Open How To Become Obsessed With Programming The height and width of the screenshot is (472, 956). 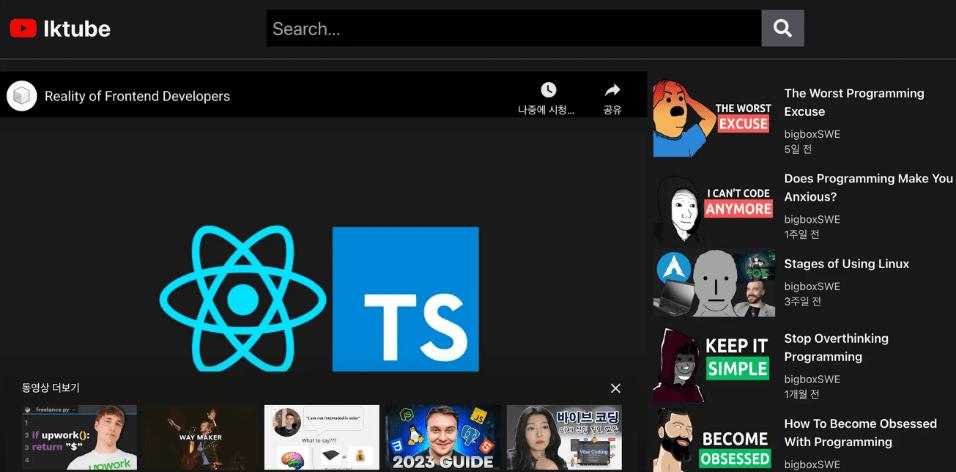[859, 432]
